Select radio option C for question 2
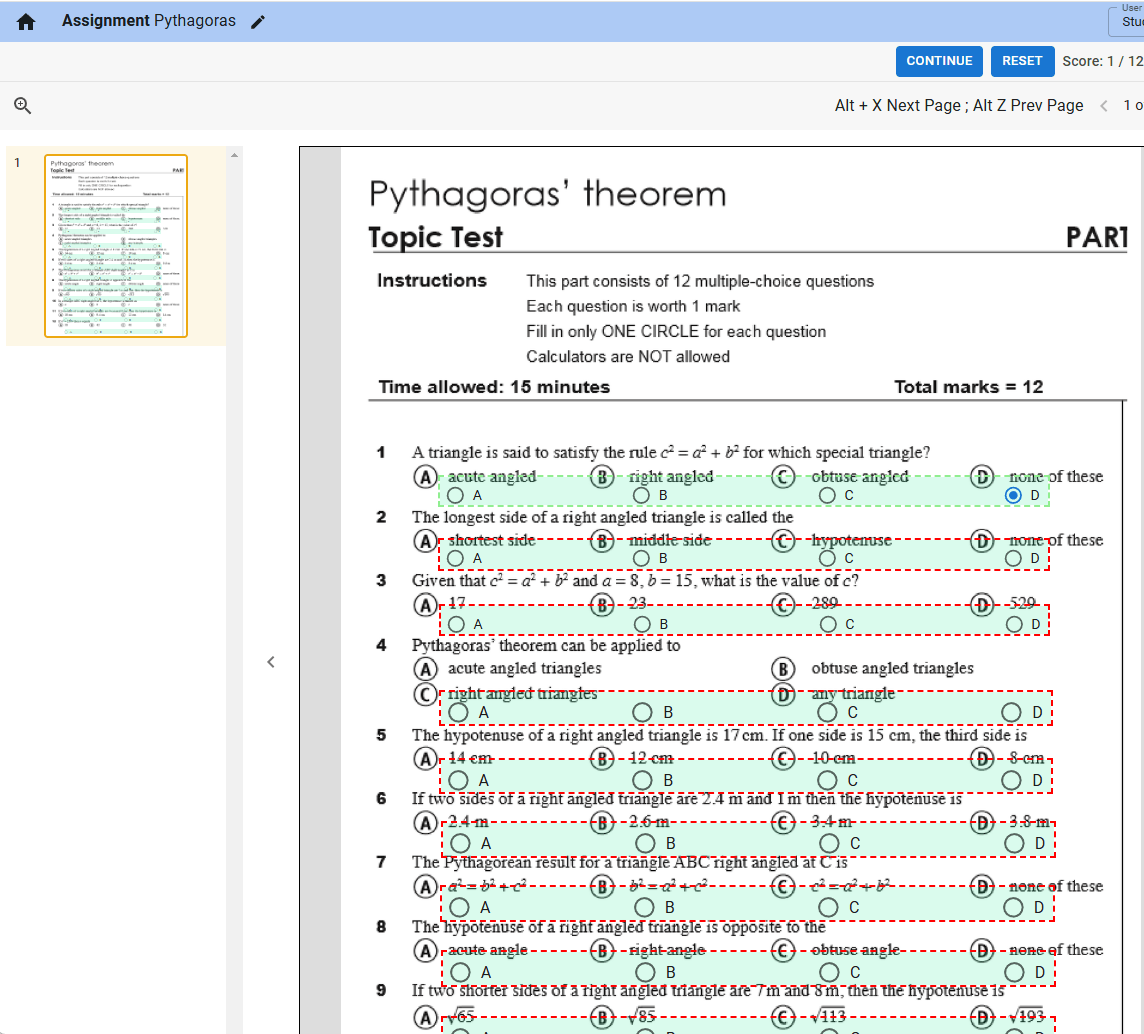This screenshot has width=1144, height=1034. [x=827, y=558]
